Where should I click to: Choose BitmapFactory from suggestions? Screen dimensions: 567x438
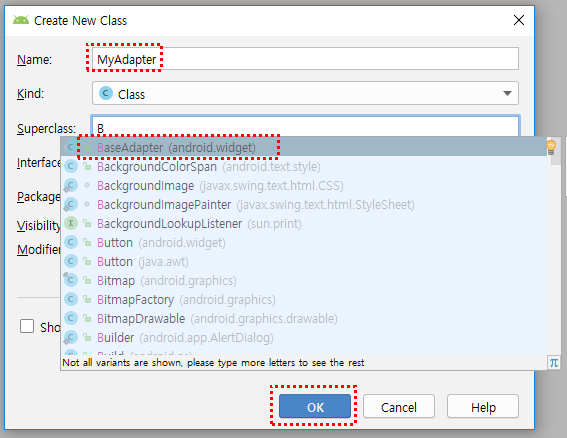coord(304,299)
